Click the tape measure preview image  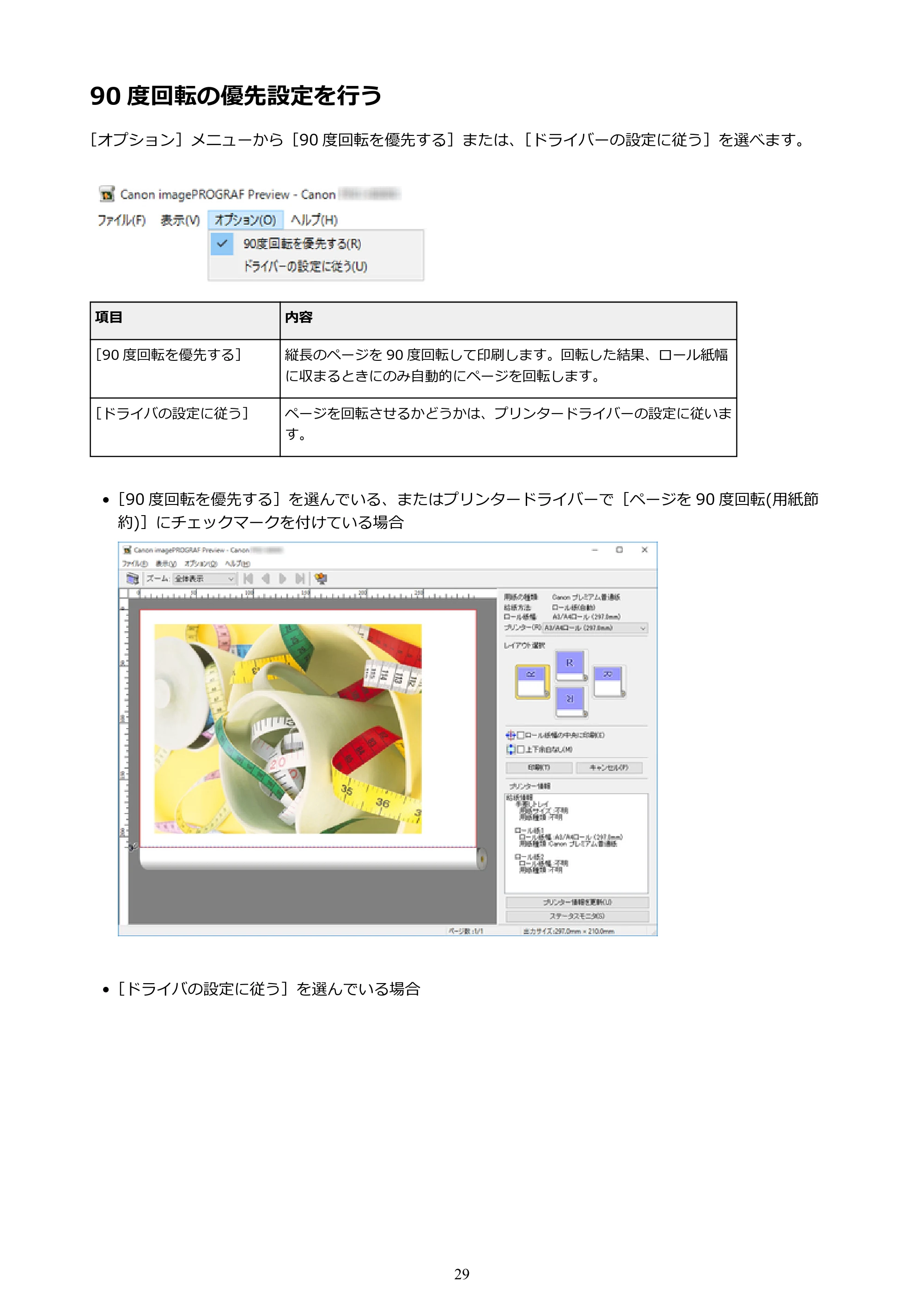288,729
